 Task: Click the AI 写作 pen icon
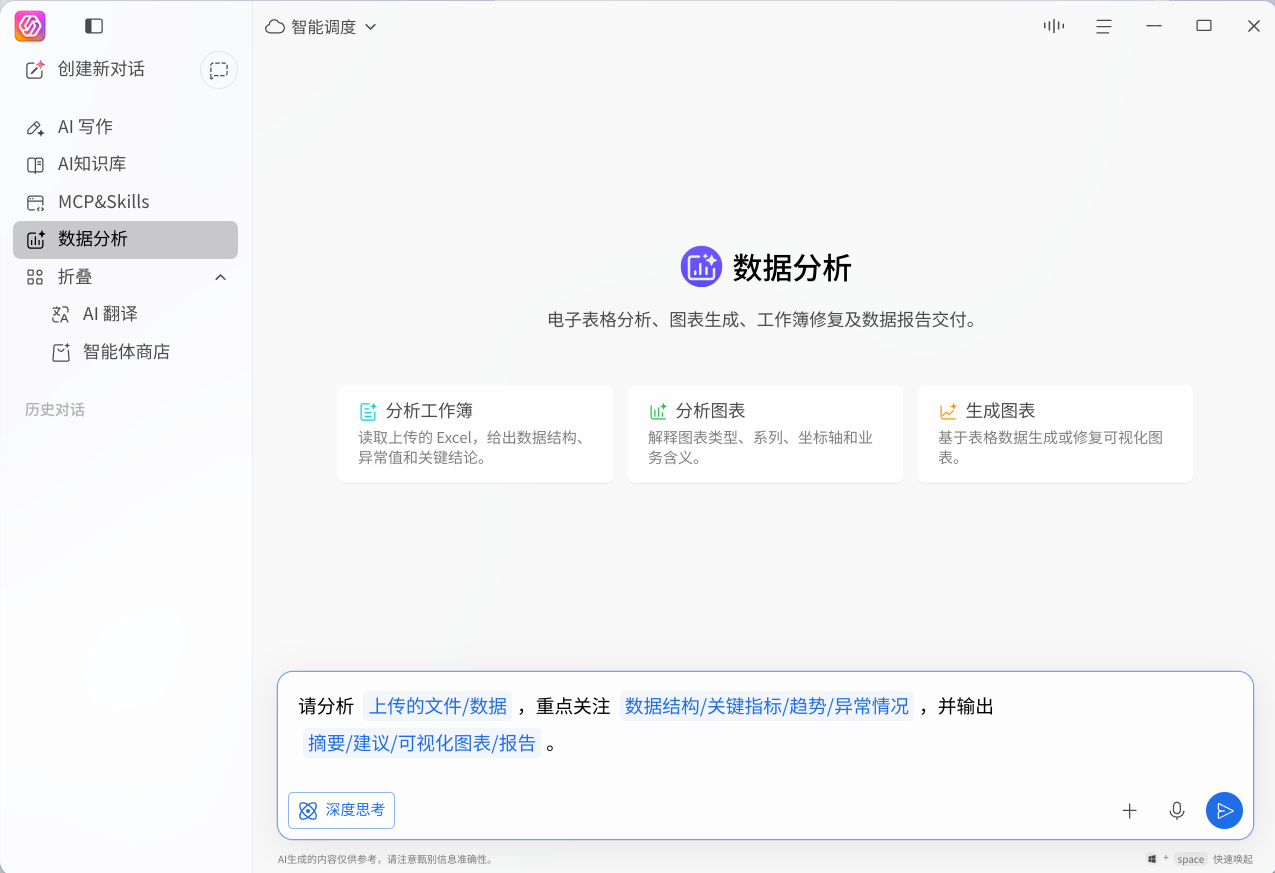(x=35, y=127)
